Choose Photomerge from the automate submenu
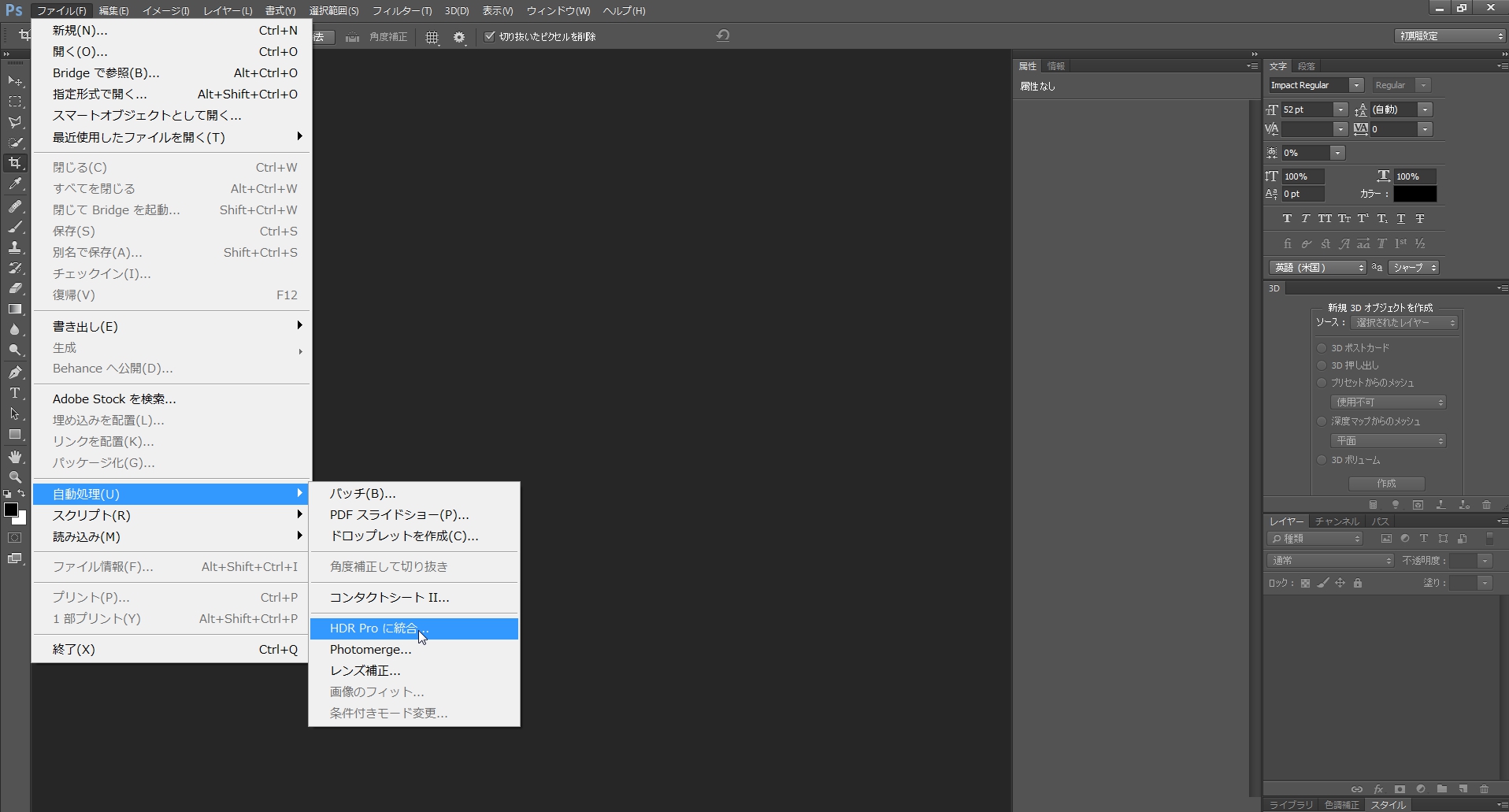 coord(413,650)
